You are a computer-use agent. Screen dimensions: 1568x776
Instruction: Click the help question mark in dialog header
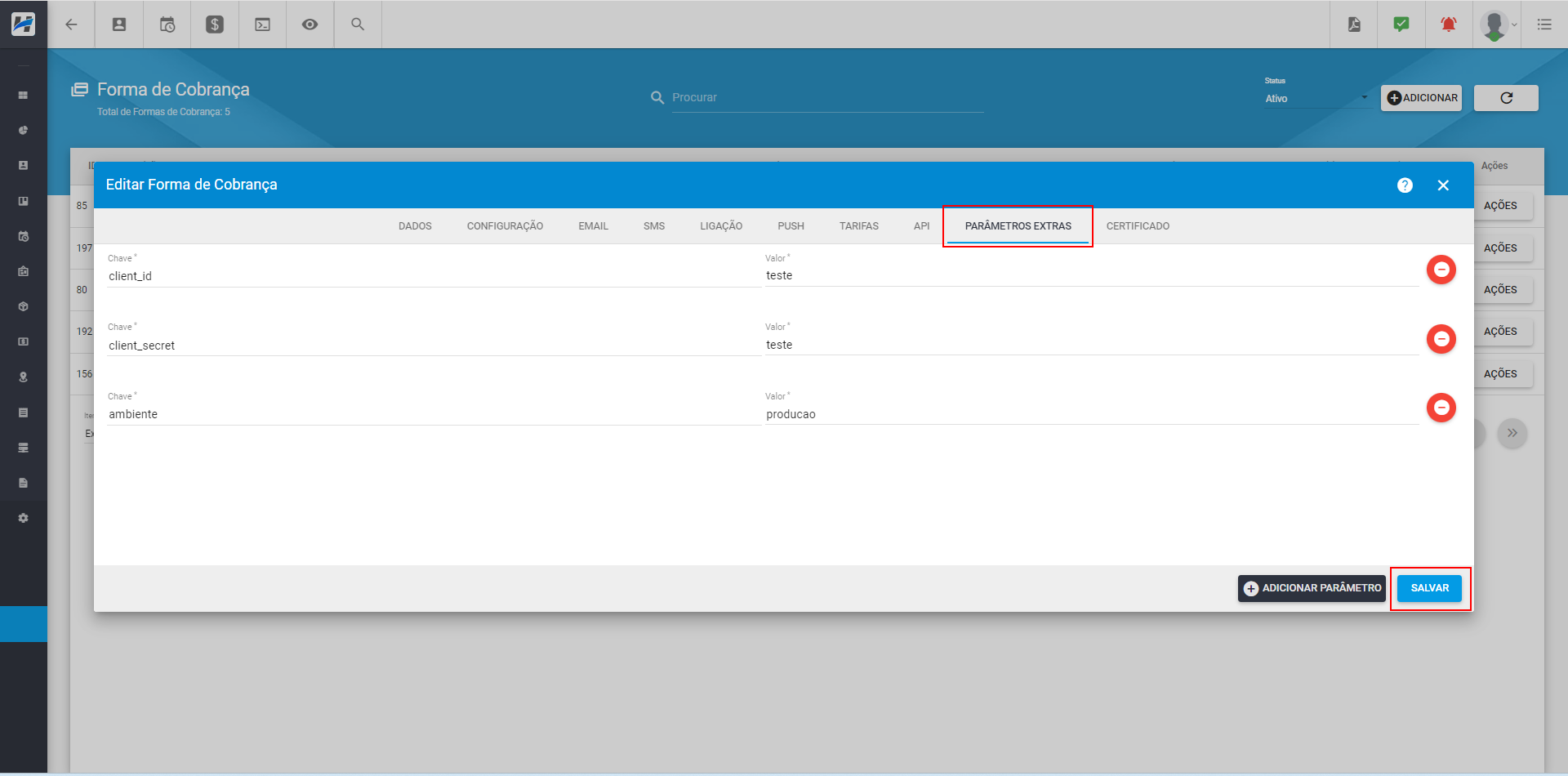click(x=1405, y=185)
